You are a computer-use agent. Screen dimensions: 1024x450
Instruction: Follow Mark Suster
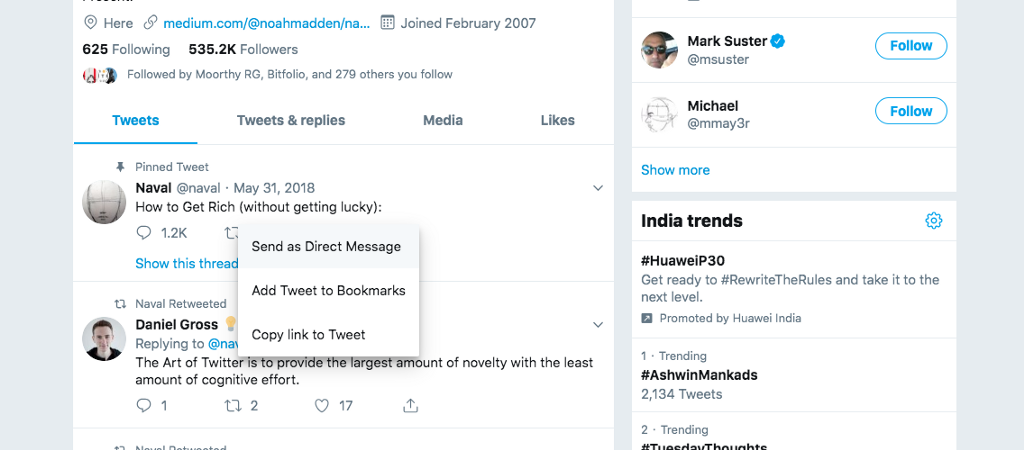pyautogui.click(x=910, y=46)
